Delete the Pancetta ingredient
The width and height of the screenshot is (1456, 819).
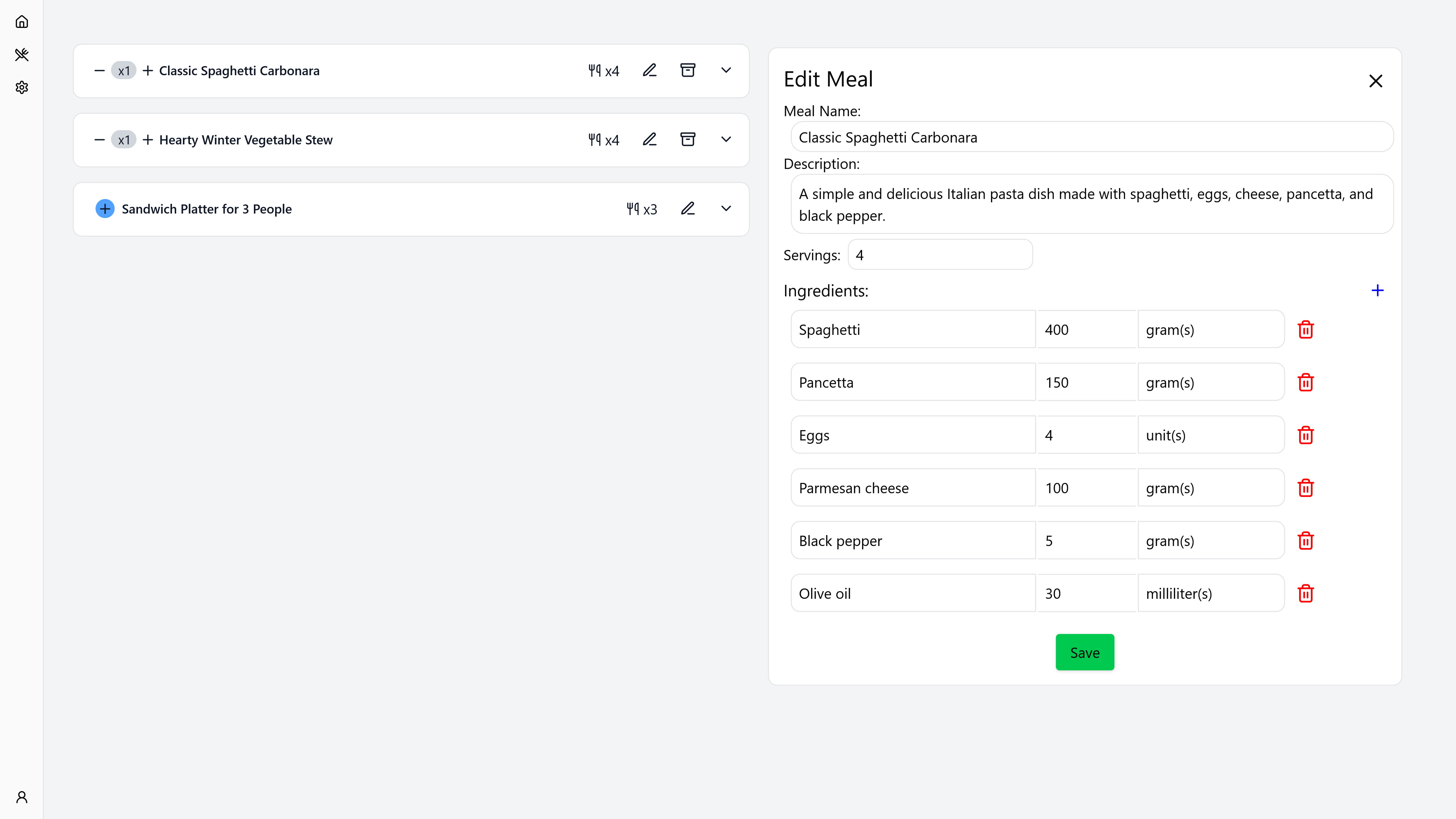[1305, 383]
